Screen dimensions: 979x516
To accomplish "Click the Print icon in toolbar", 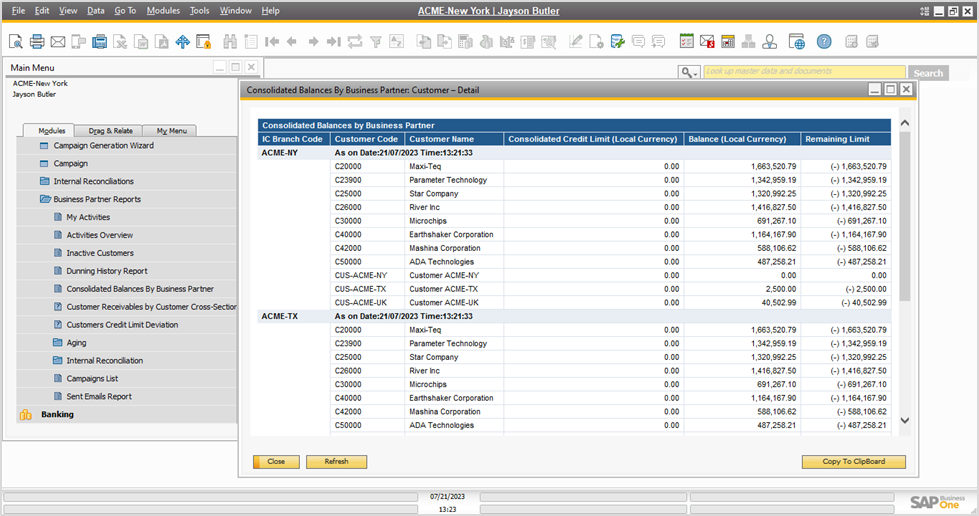I will tap(37, 41).
